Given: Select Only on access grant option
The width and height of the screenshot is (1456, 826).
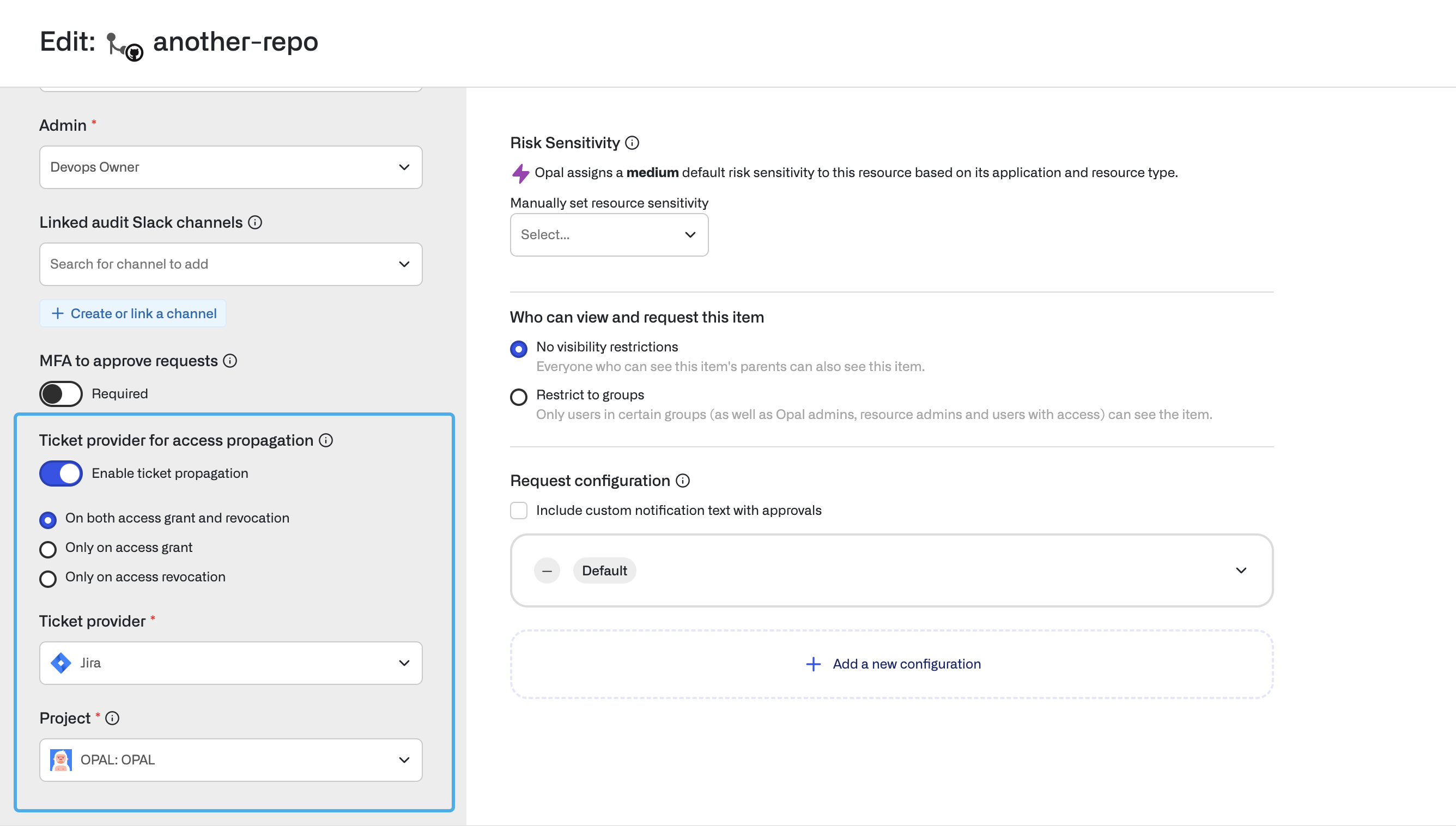Looking at the screenshot, I should tap(48, 549).
